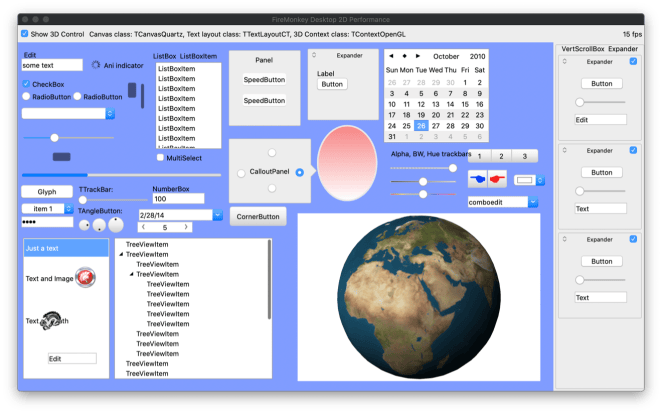
Task: Open the comboedit dropdown arrow
Action: coord(533,202)
